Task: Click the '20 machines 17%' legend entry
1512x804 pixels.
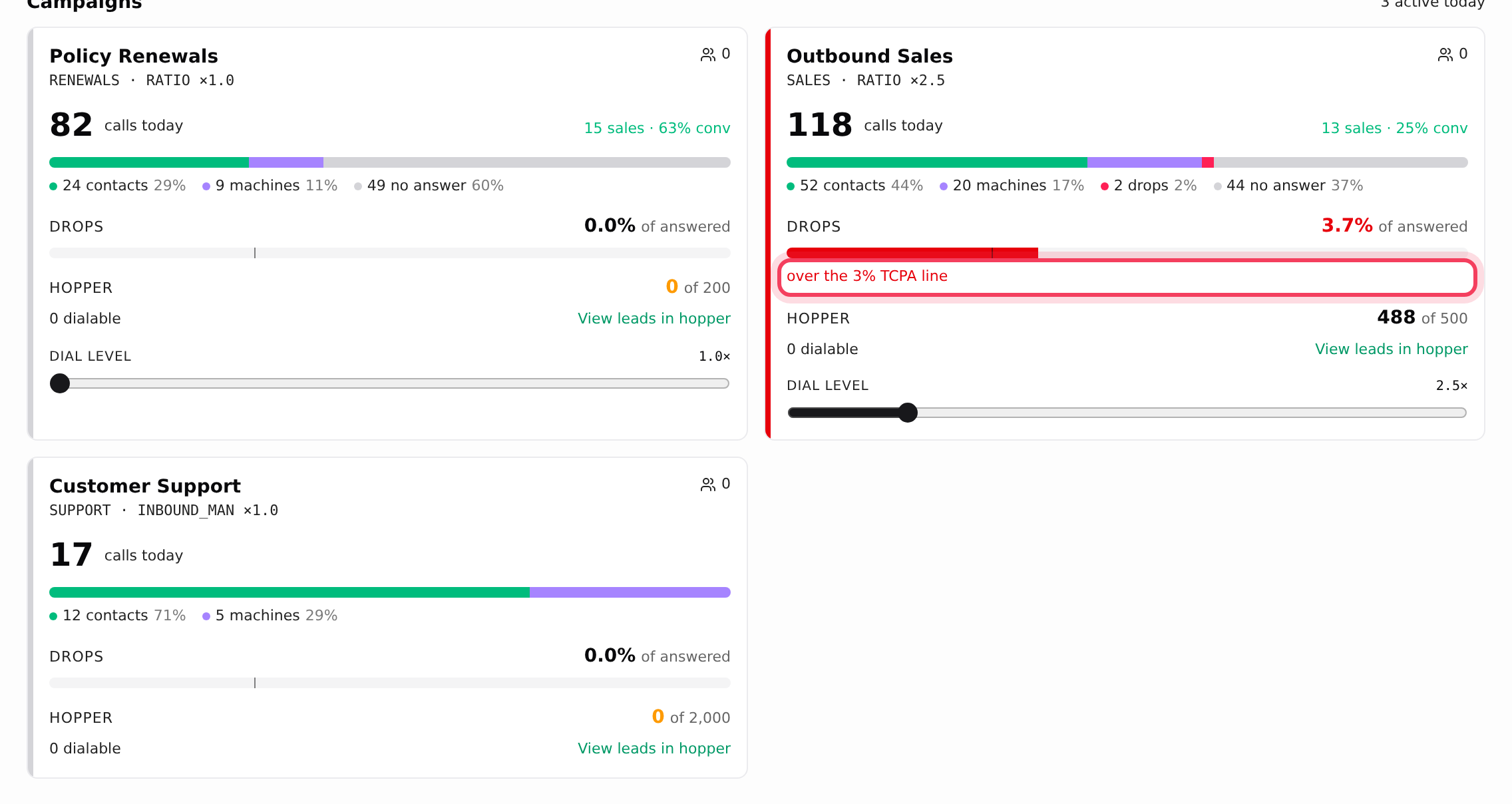Action: pos(1012,186)
